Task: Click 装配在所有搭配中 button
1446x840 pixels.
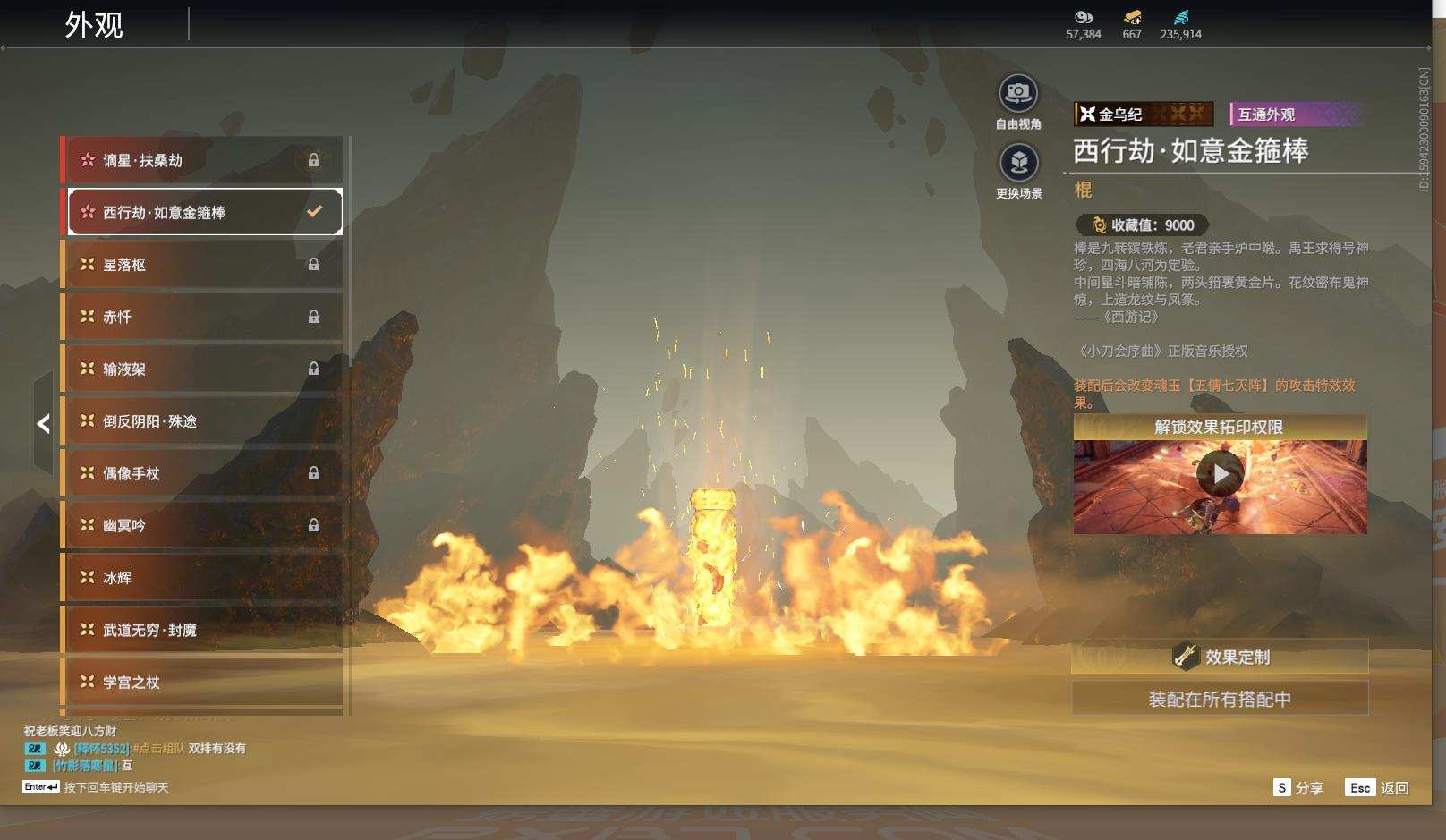Action: (x=1220, y=699)
